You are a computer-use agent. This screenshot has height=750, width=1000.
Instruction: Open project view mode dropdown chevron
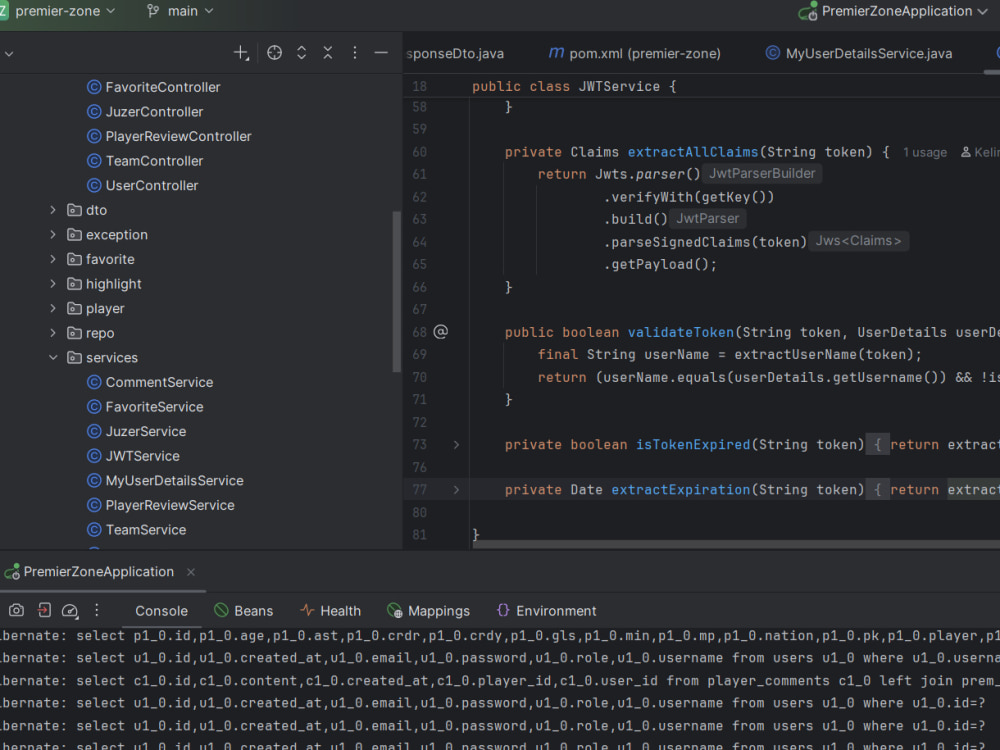9,54
